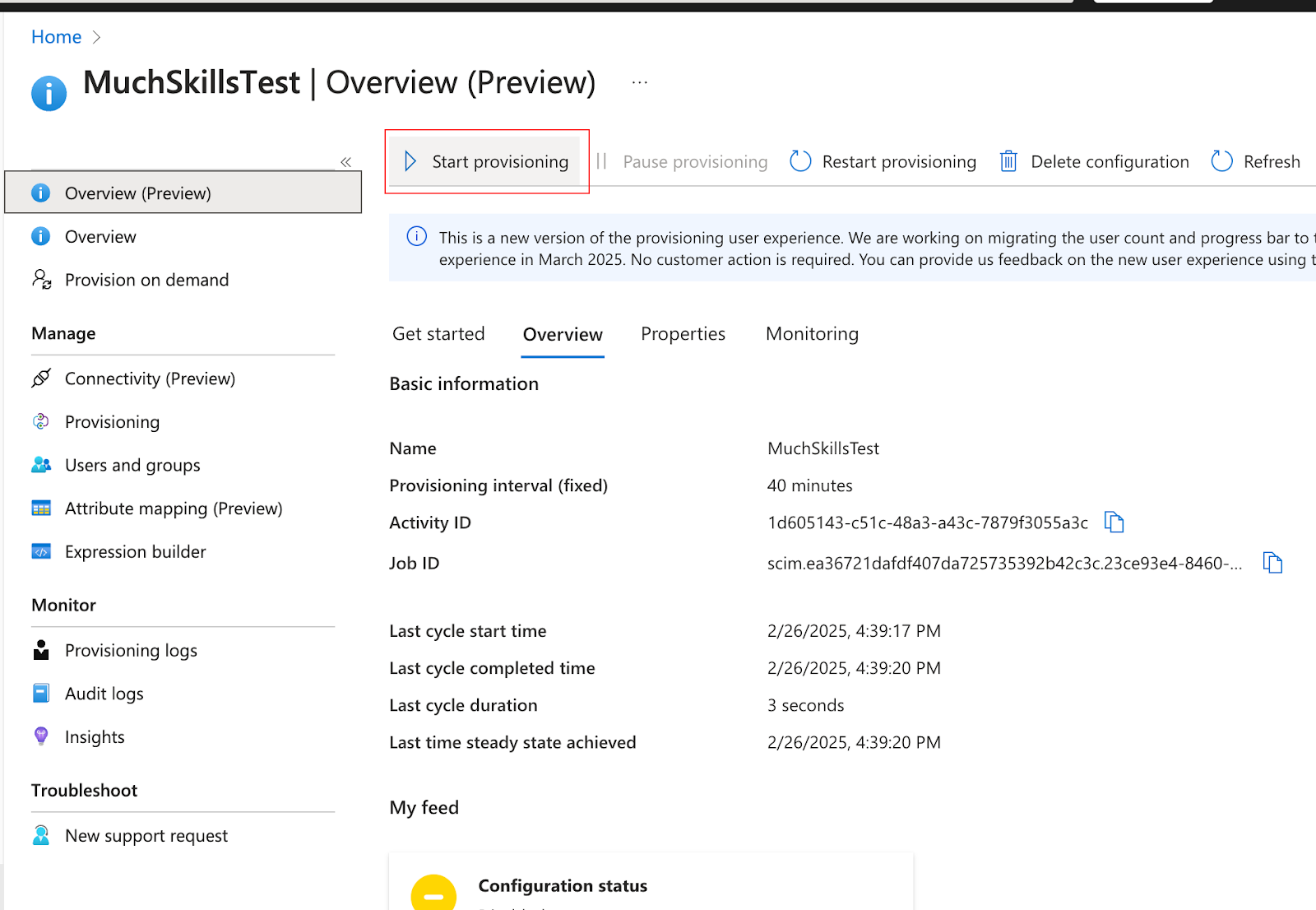Image resolution: width=1316 pixels, height=910 pixels.
Task: Click the Provisioning sync icon in sidebar
Action: point(41,421)
